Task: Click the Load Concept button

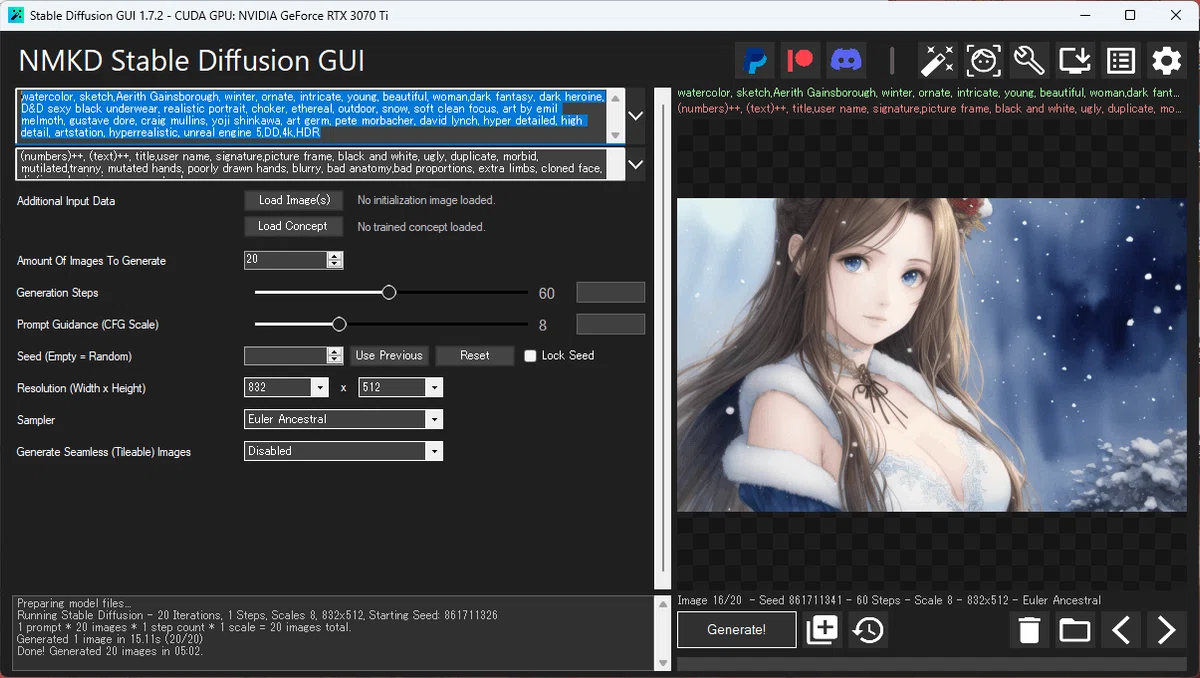Action: click(x=293, y=226)
